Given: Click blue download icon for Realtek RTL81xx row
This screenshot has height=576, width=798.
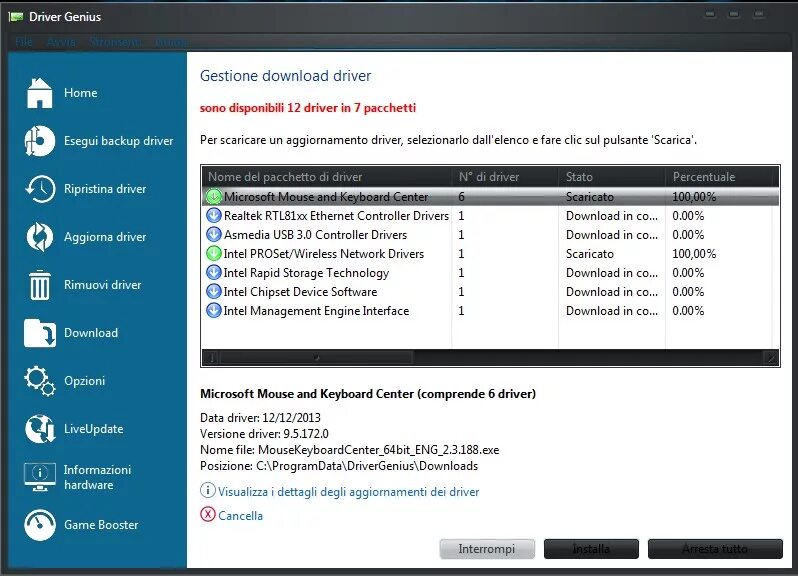Looking at the screenshot, I should (x=214, y=216).
